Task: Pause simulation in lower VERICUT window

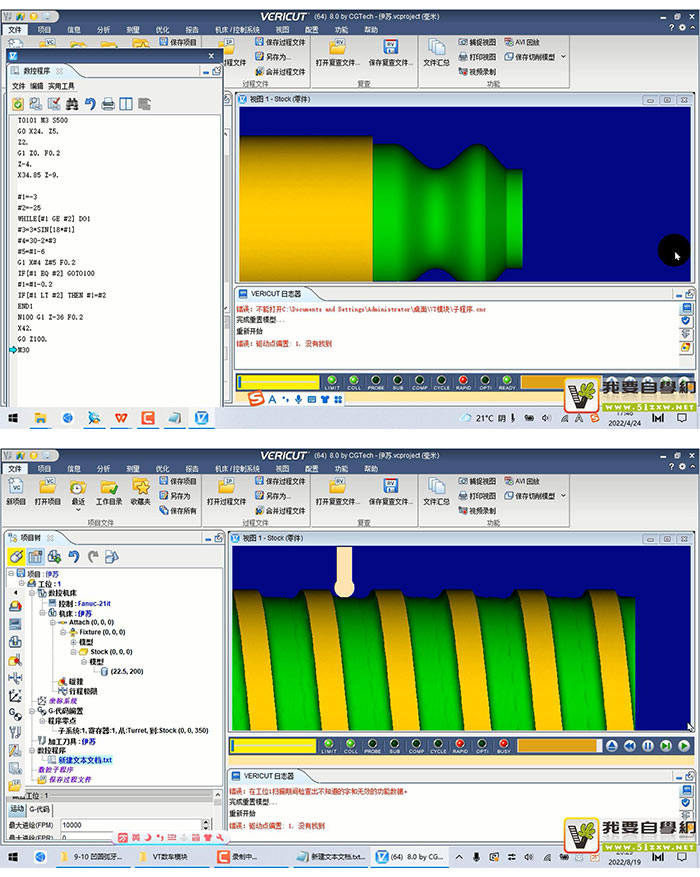Action: click(648, 746)
